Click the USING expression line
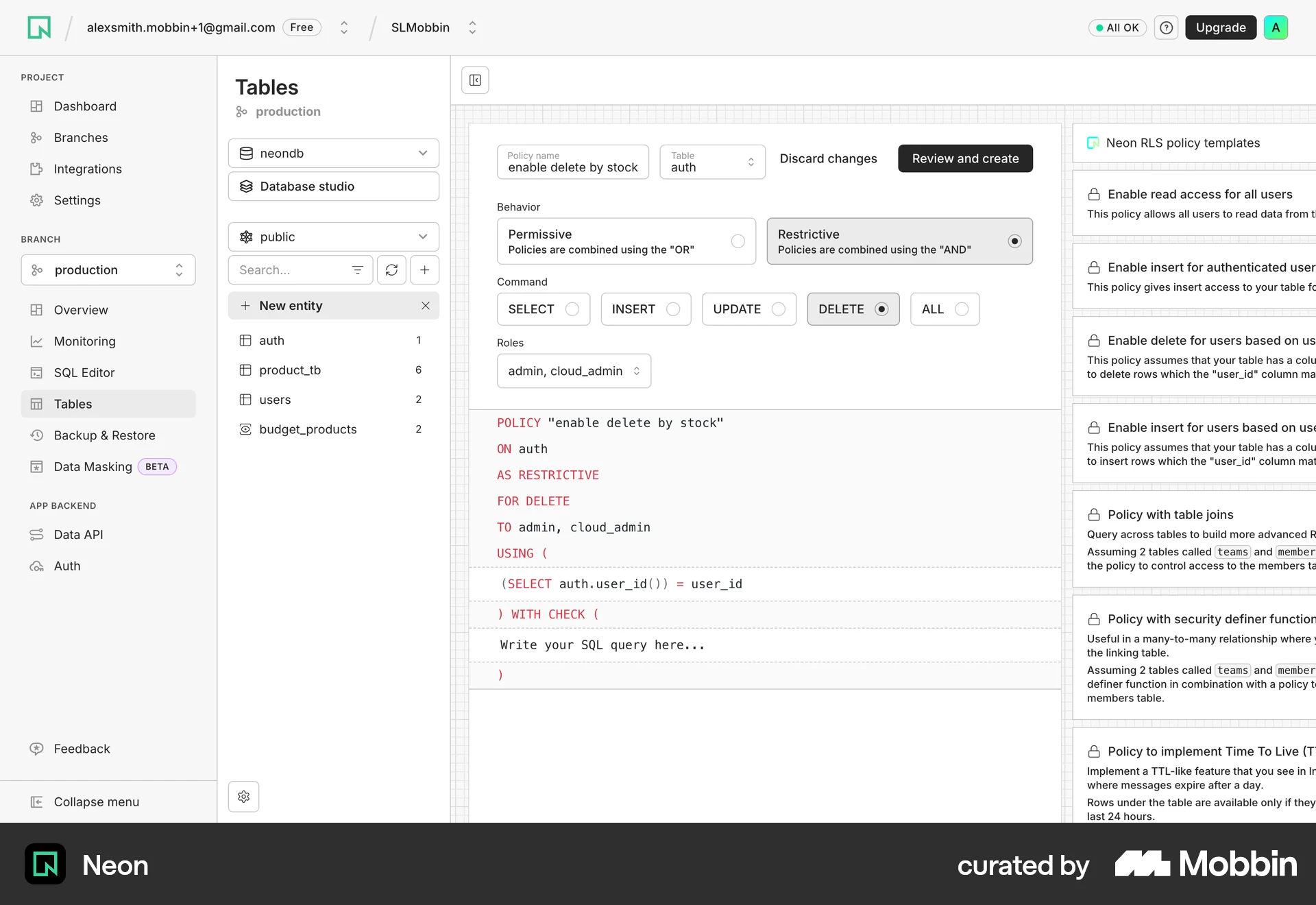 (765, 584)
